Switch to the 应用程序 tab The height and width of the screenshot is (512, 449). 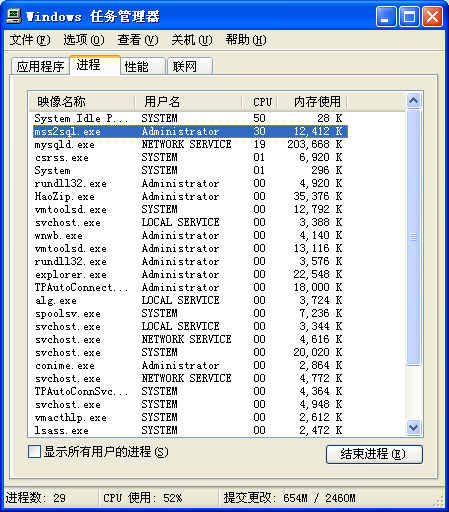[x=40, y=66]
